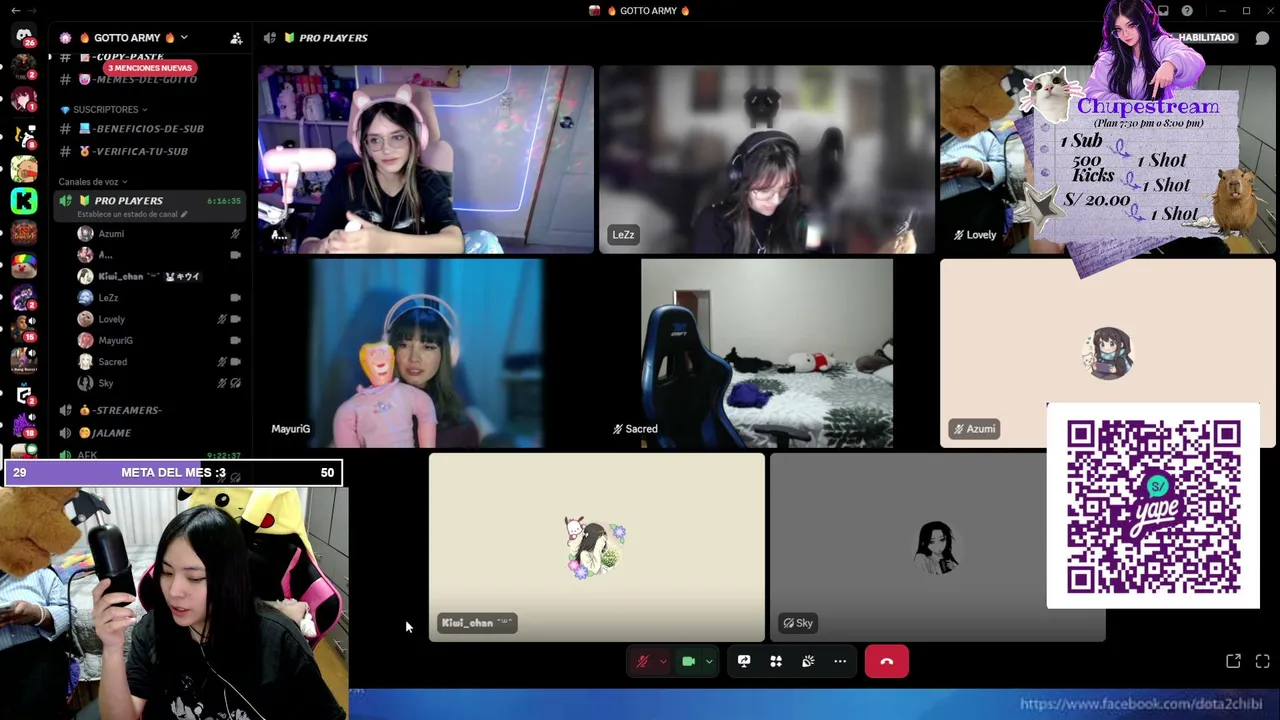Unmute the microphone
The width and height of the screenshot is (1280, 720).
pos(643,661)
